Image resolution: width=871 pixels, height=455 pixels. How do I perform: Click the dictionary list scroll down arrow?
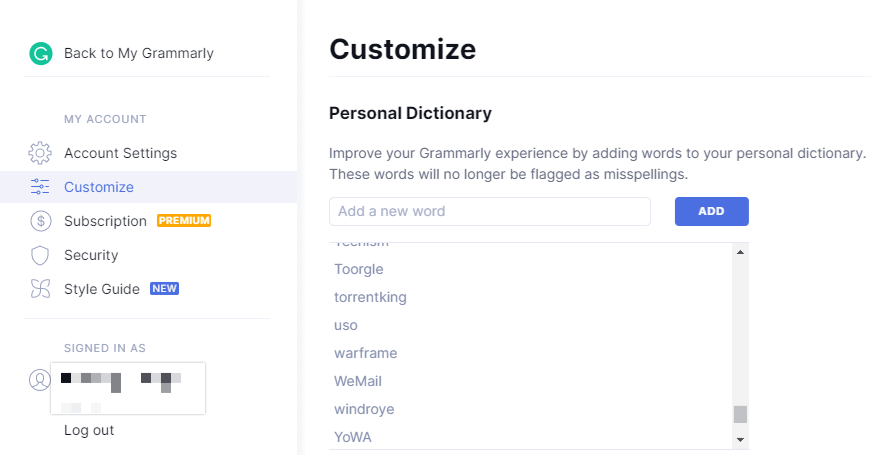point(740,439)
